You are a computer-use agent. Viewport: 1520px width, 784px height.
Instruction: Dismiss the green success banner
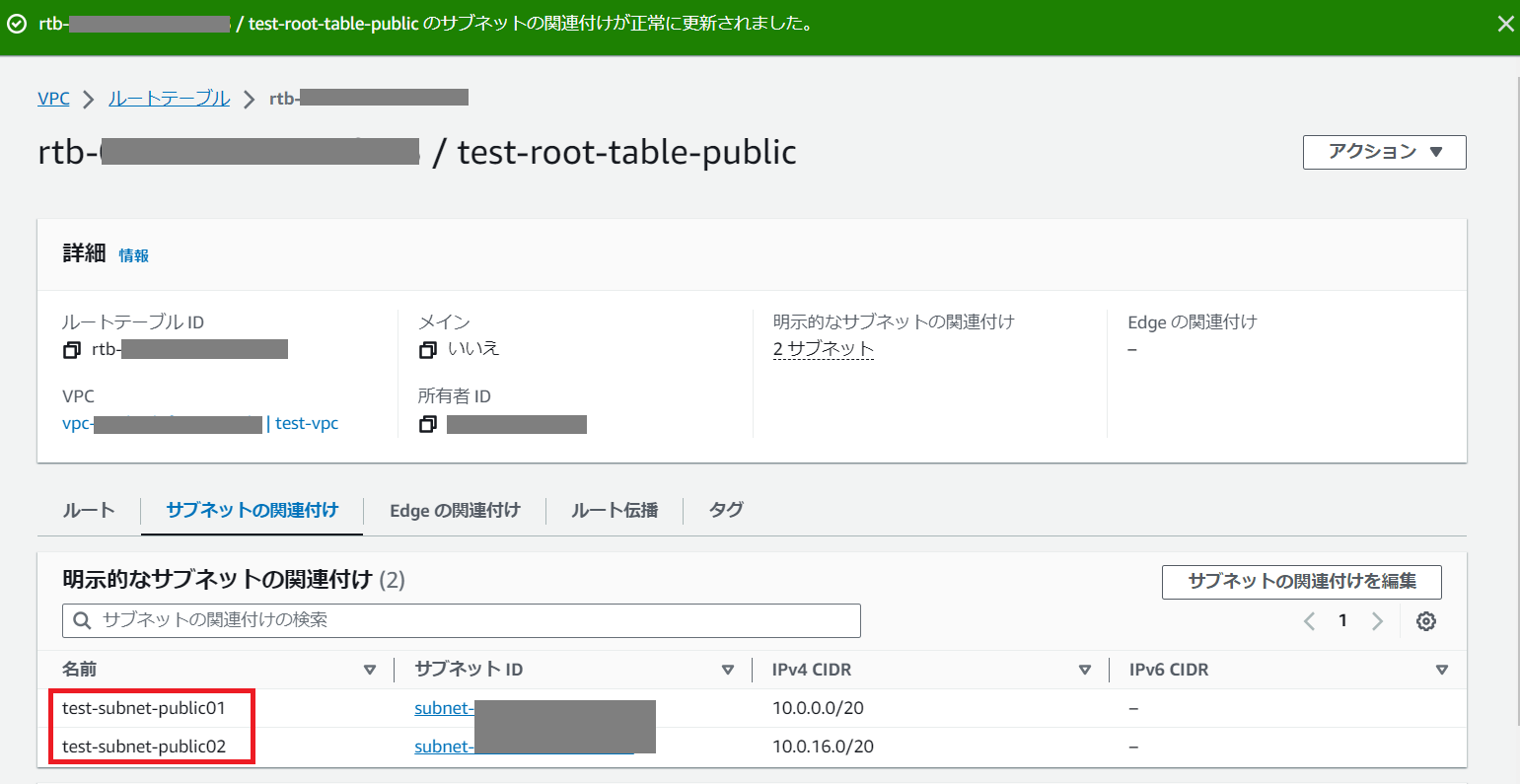[1505, 25]
